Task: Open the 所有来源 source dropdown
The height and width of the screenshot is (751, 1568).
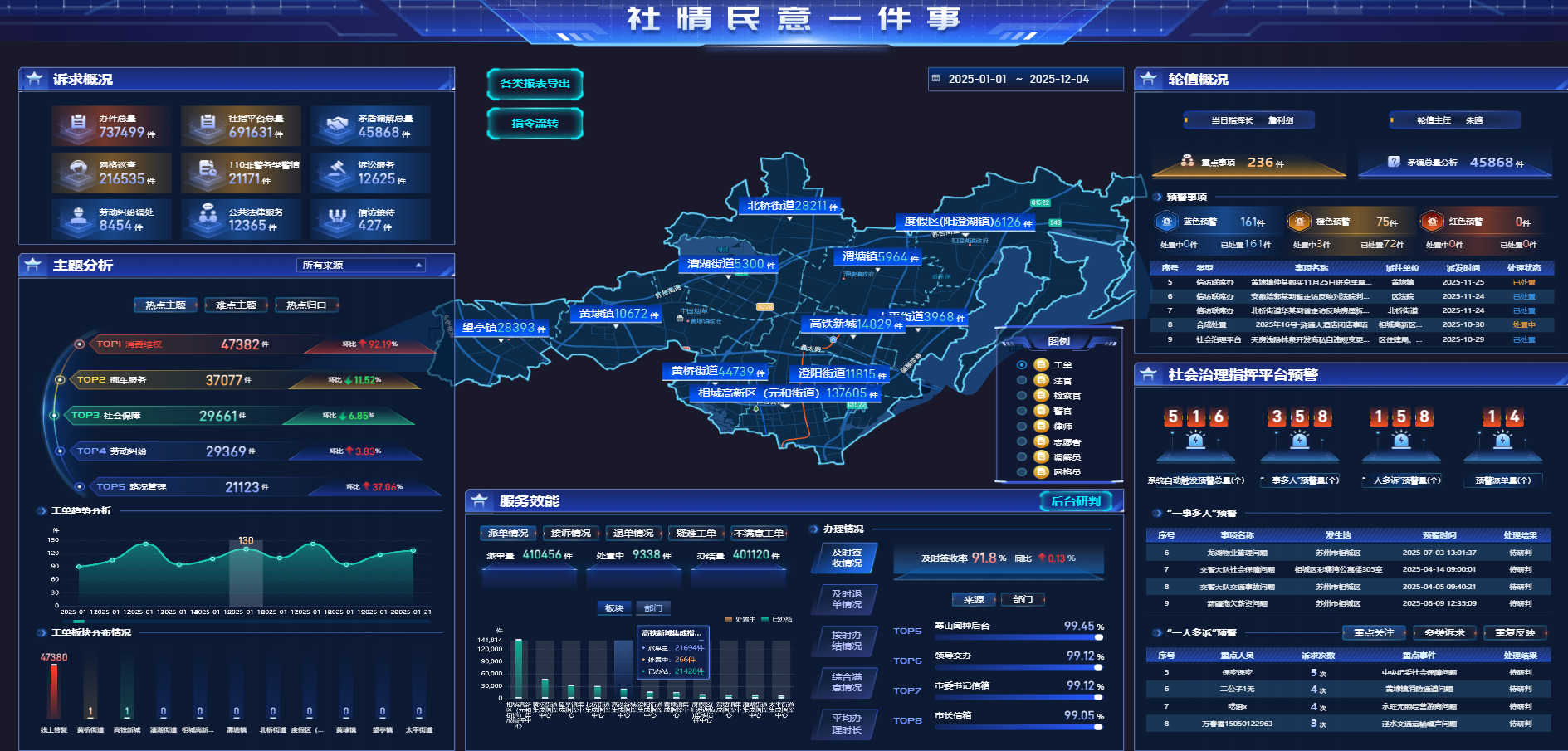Action: [x=361, y=266]
